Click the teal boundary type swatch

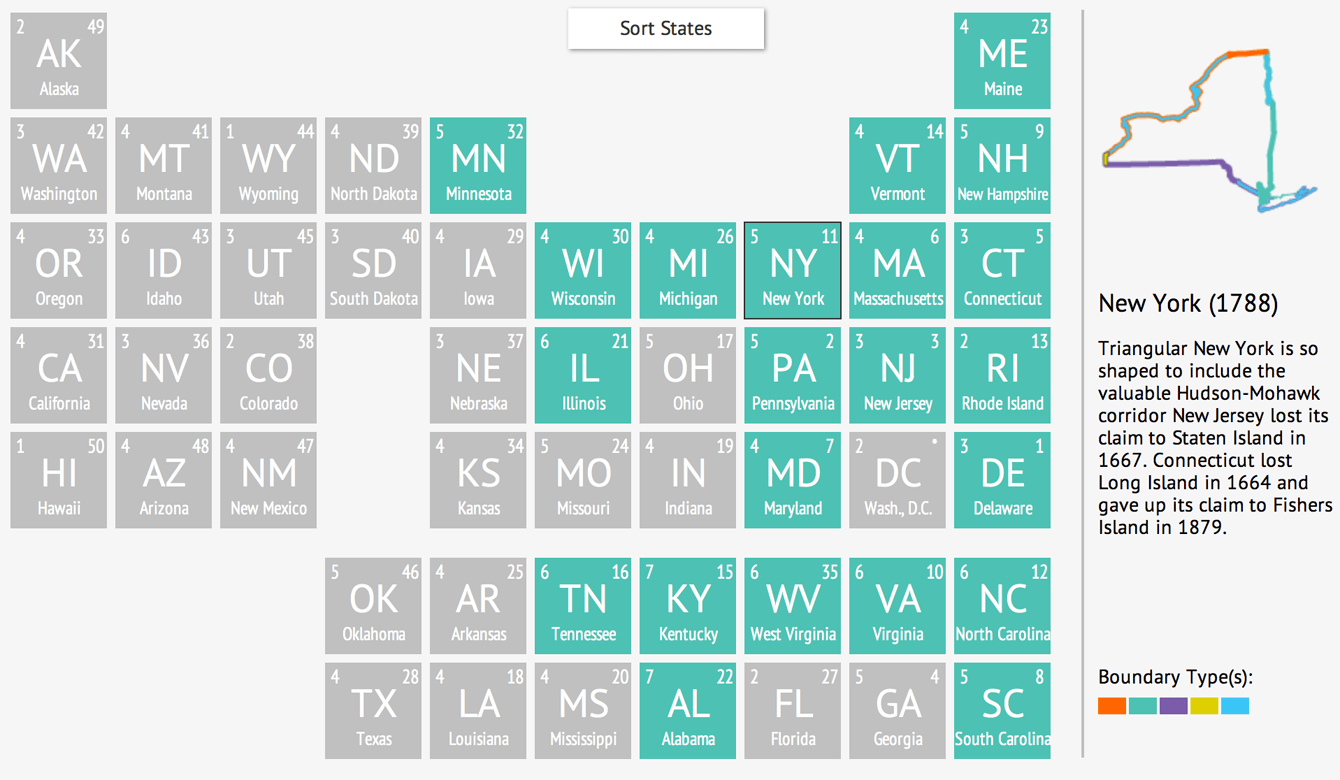click(1143, 706)
